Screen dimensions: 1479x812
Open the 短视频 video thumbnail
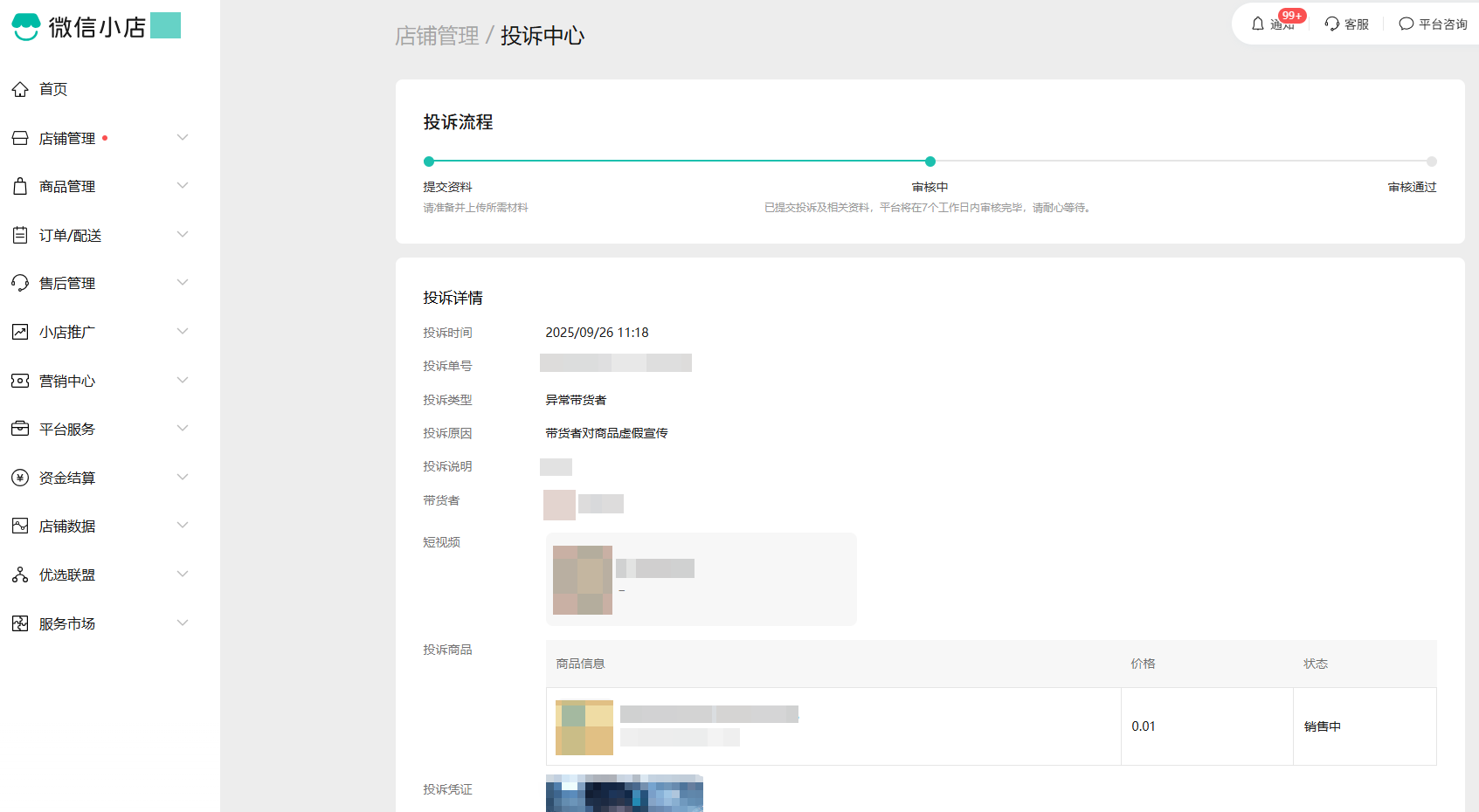point(583,580)
